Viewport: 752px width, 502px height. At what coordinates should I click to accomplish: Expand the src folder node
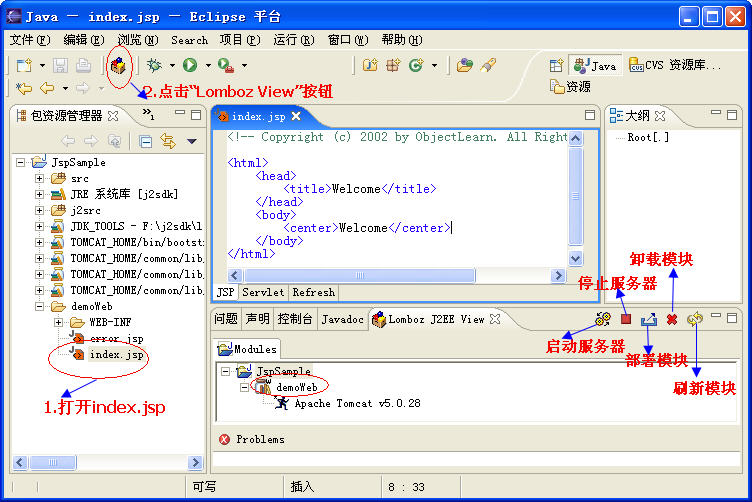[40, 178]
